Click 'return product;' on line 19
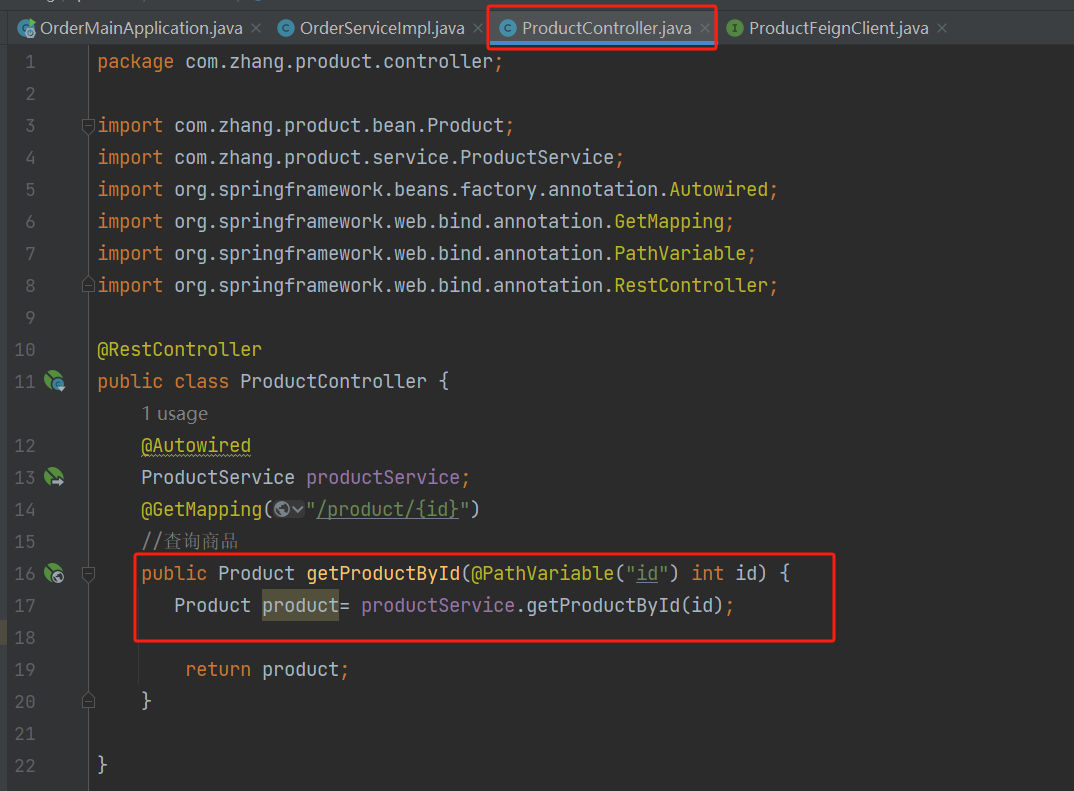This screenshot has height=791, width=1074. click(267, 669)
